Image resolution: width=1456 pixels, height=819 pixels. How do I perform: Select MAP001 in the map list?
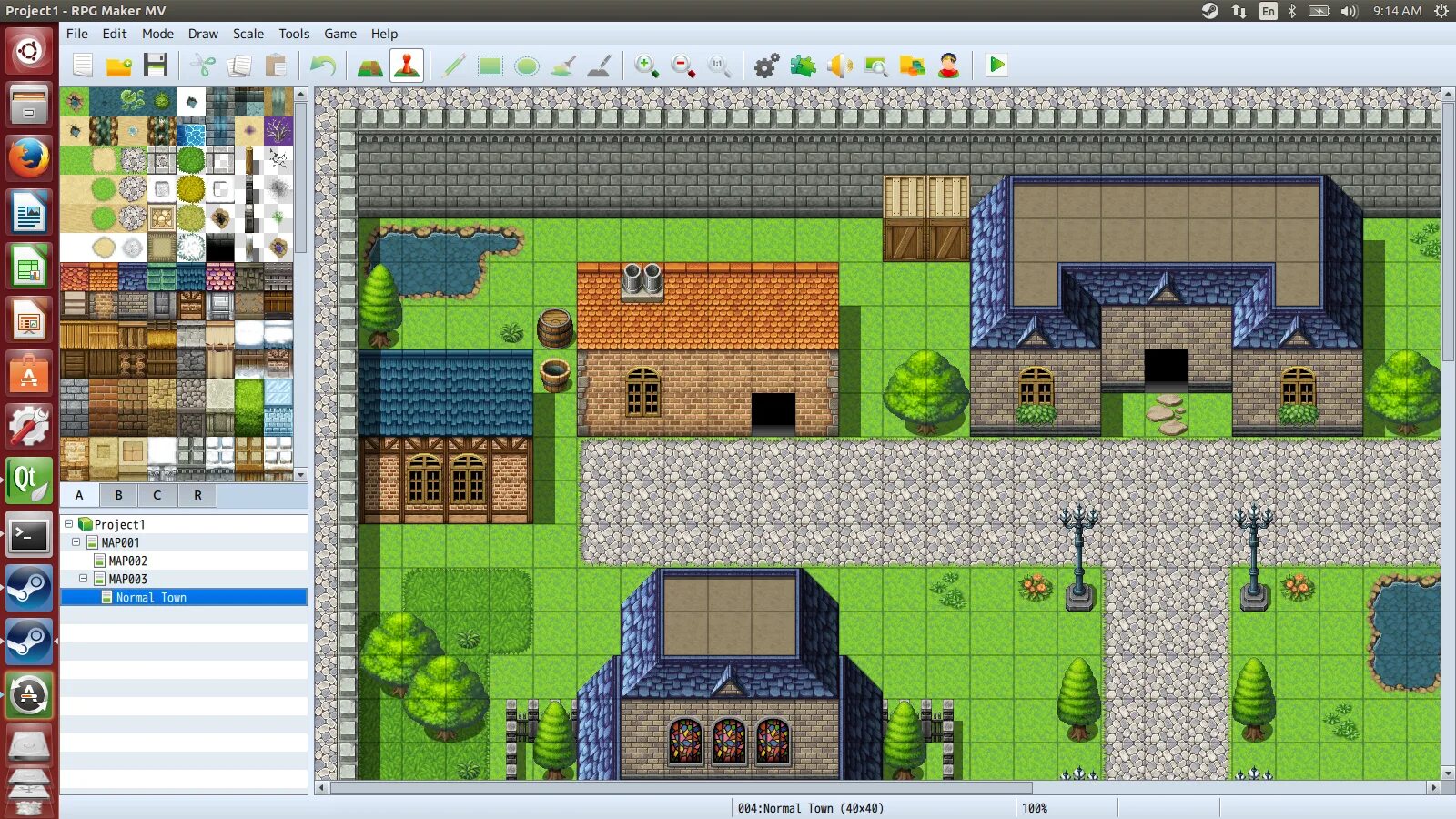(120, 542)
